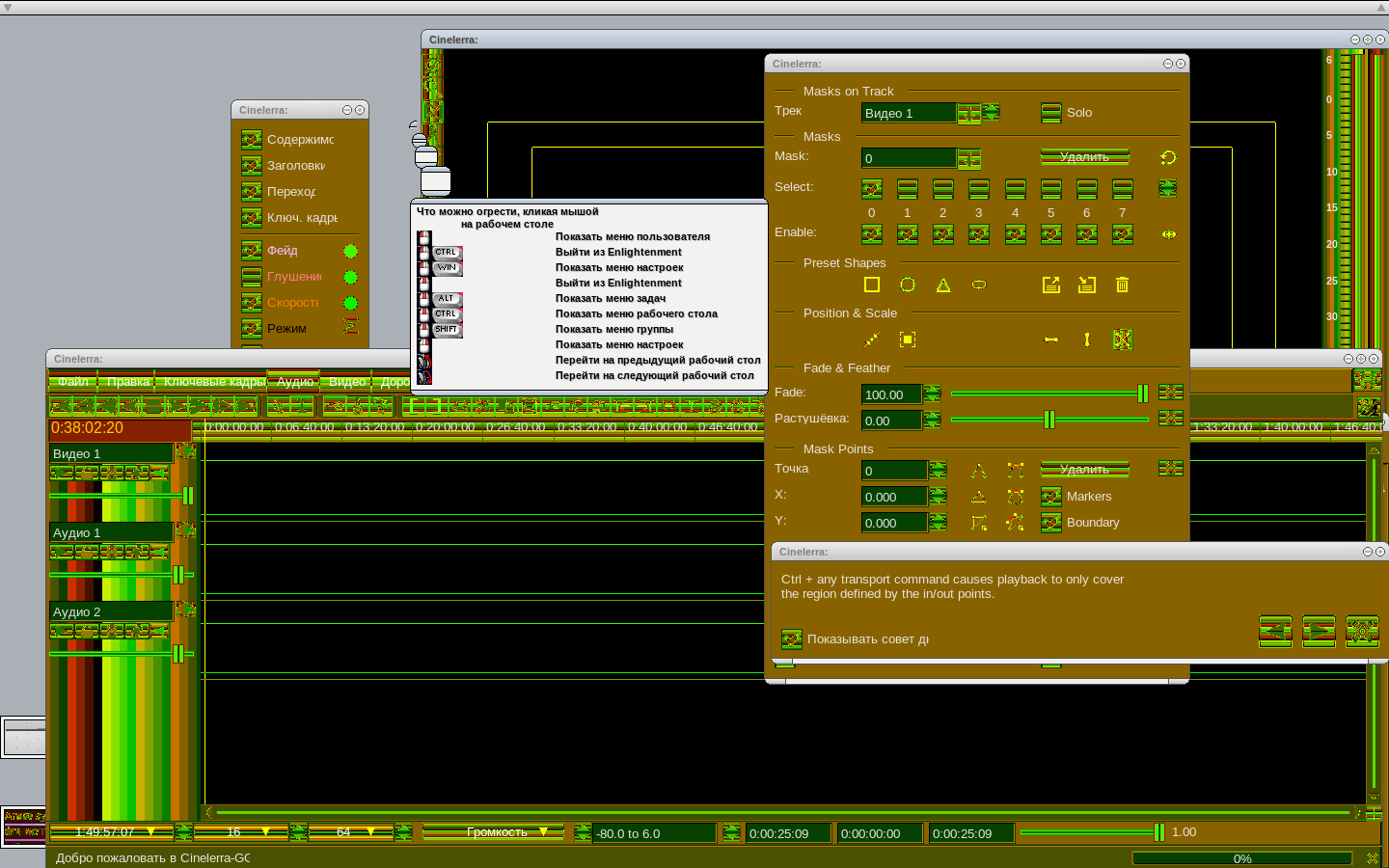Screen dimensions: 1389x868
Task: Click the reset icon next to mask Удалить
Action: tap(1168, 157)
